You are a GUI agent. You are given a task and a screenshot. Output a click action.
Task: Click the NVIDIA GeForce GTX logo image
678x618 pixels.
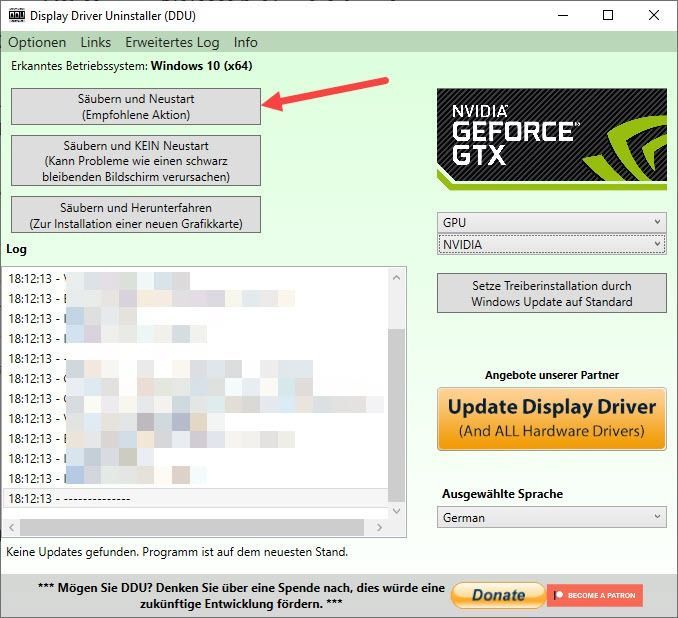click(x=552, y=139)
